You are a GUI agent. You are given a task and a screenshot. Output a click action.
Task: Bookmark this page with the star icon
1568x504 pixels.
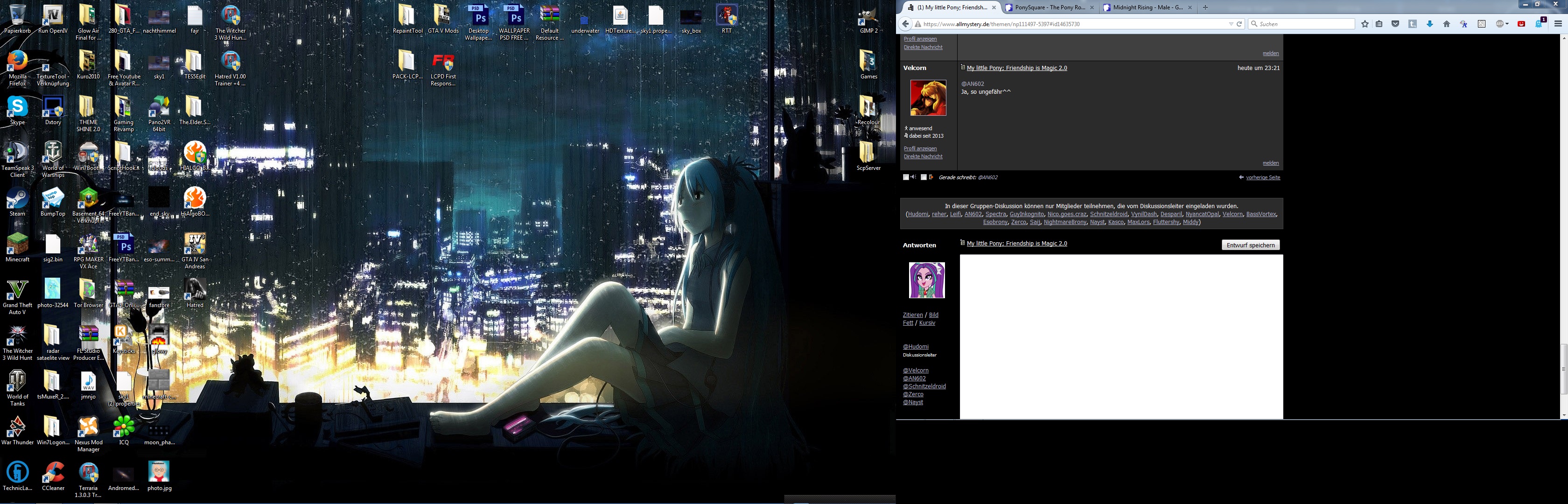point(1365,24)
